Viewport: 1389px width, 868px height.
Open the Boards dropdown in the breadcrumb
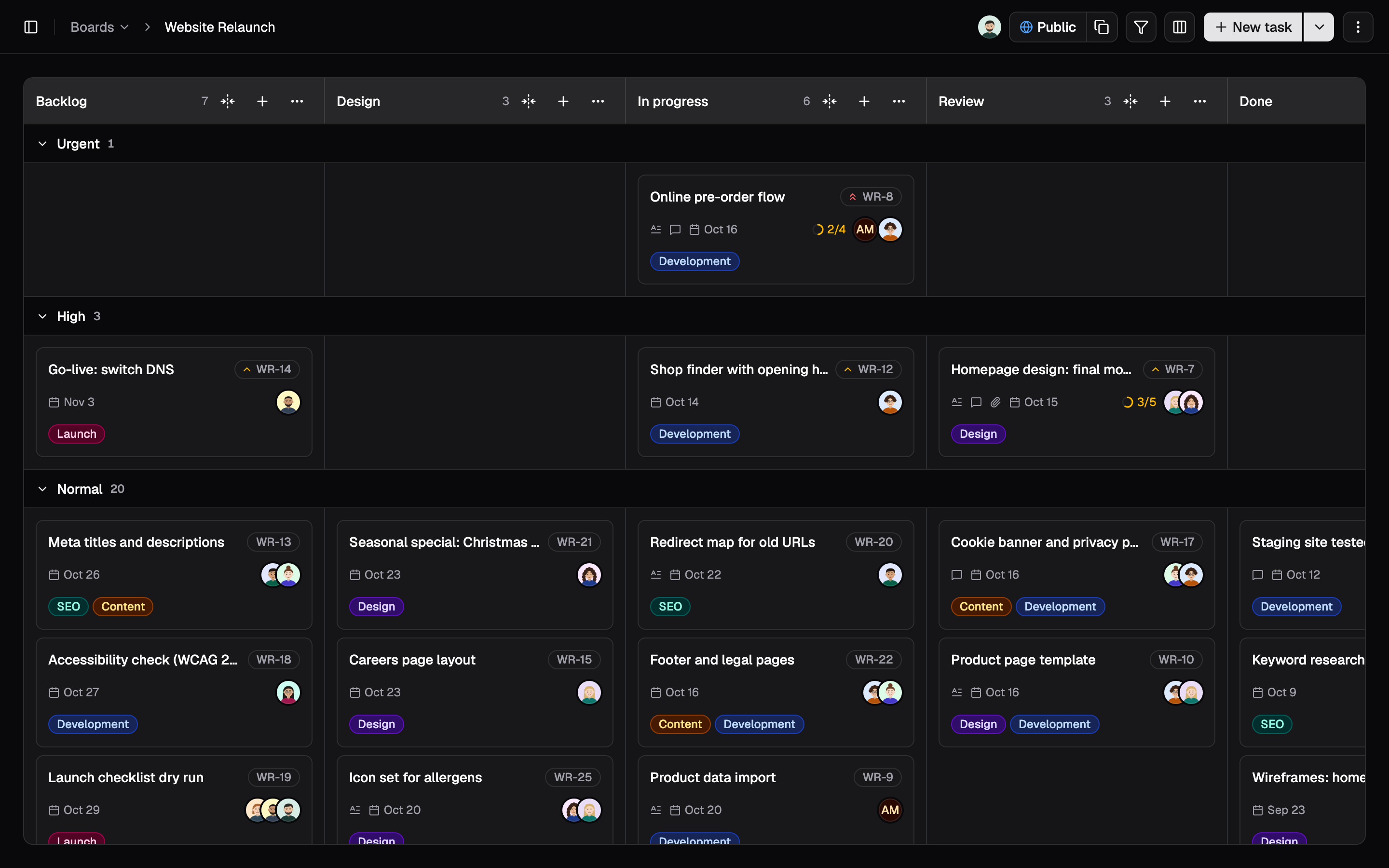coord(99,27)
